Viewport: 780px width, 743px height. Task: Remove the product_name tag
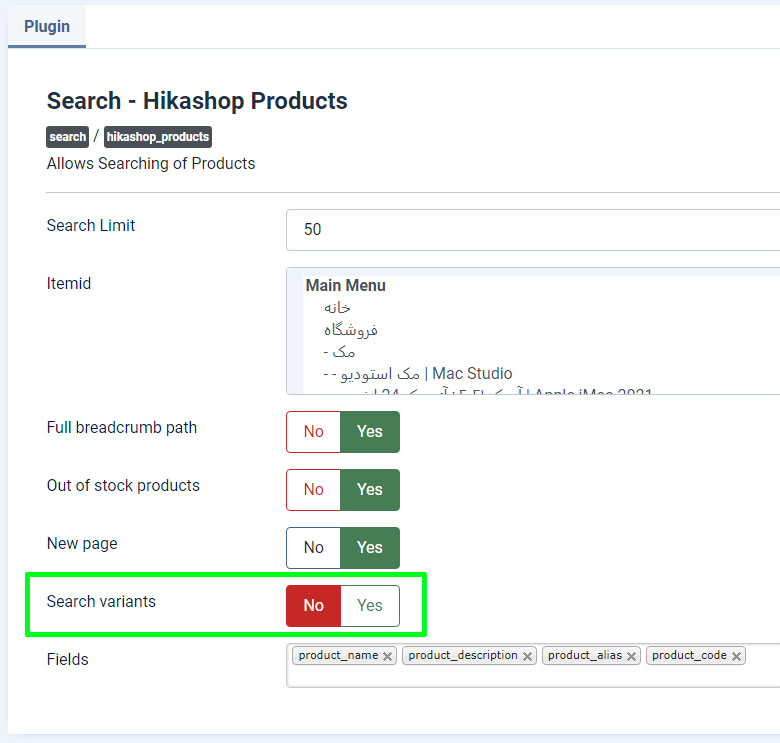388,657
